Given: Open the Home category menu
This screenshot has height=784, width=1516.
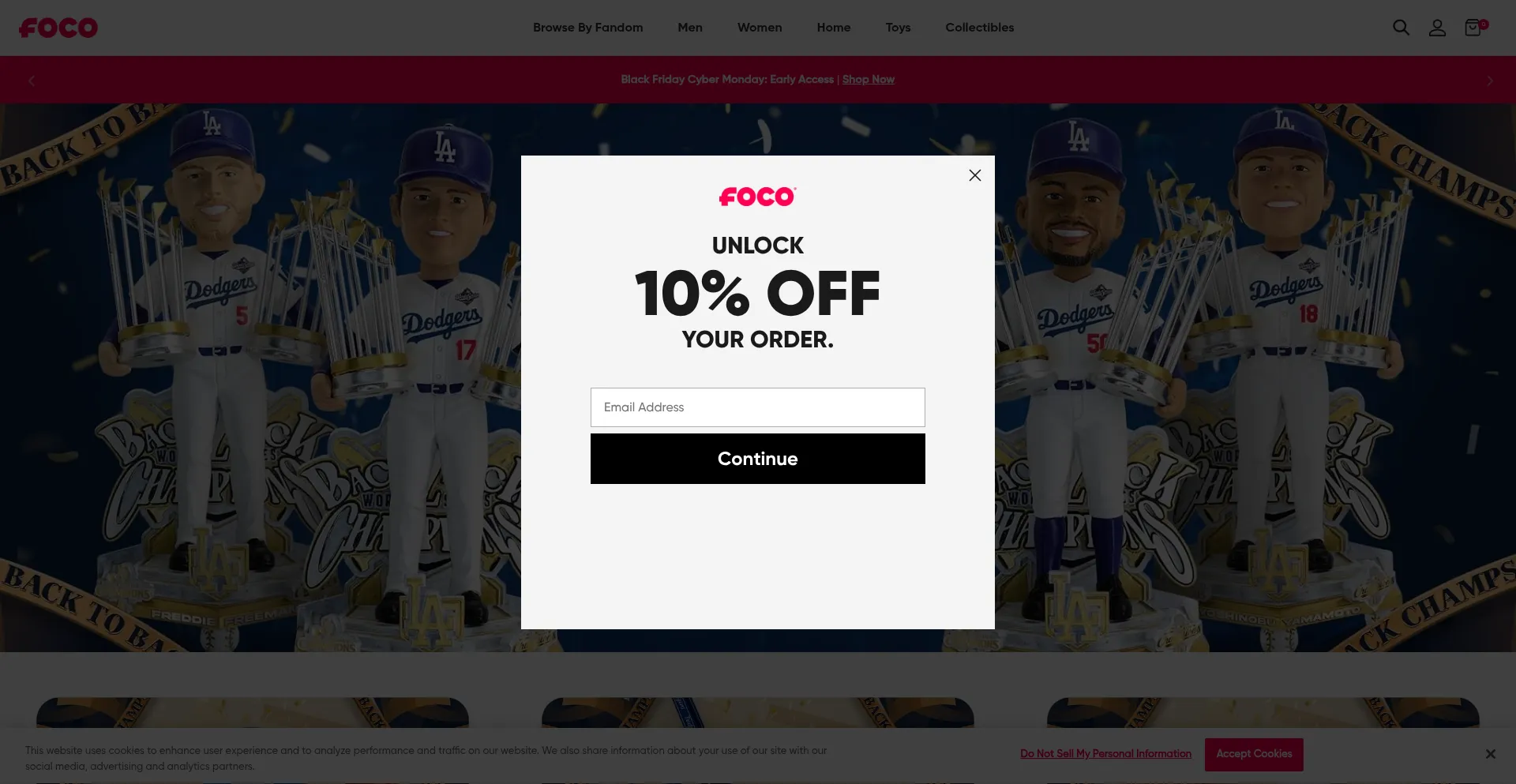Looking at the screenshot, I should coord(834,28).
